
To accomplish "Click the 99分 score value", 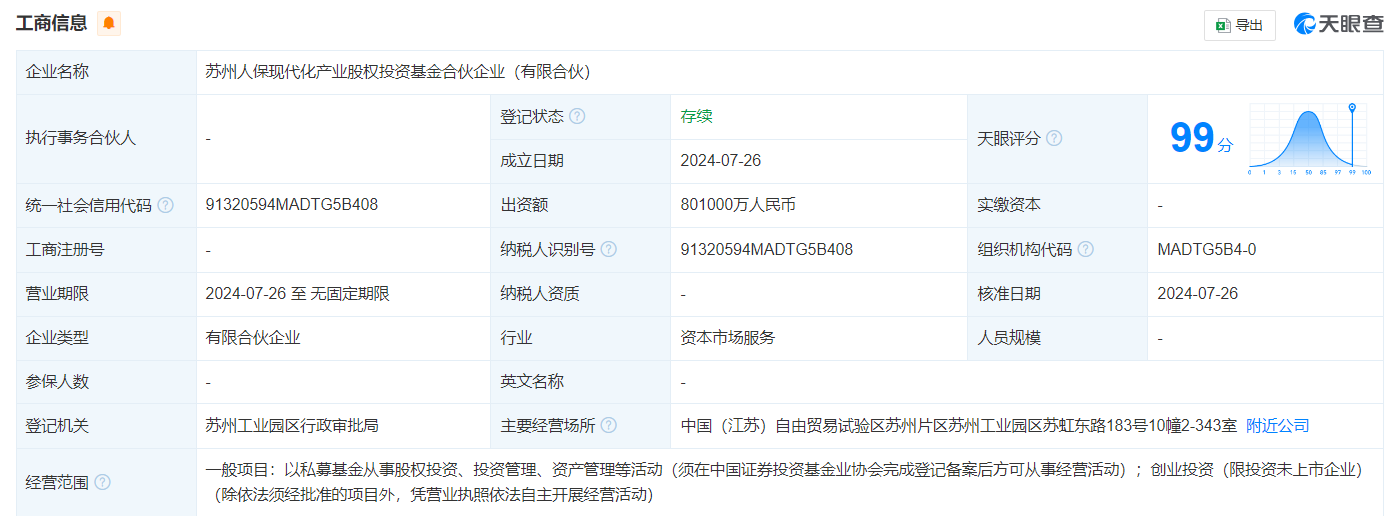I will pos(1201,138).
